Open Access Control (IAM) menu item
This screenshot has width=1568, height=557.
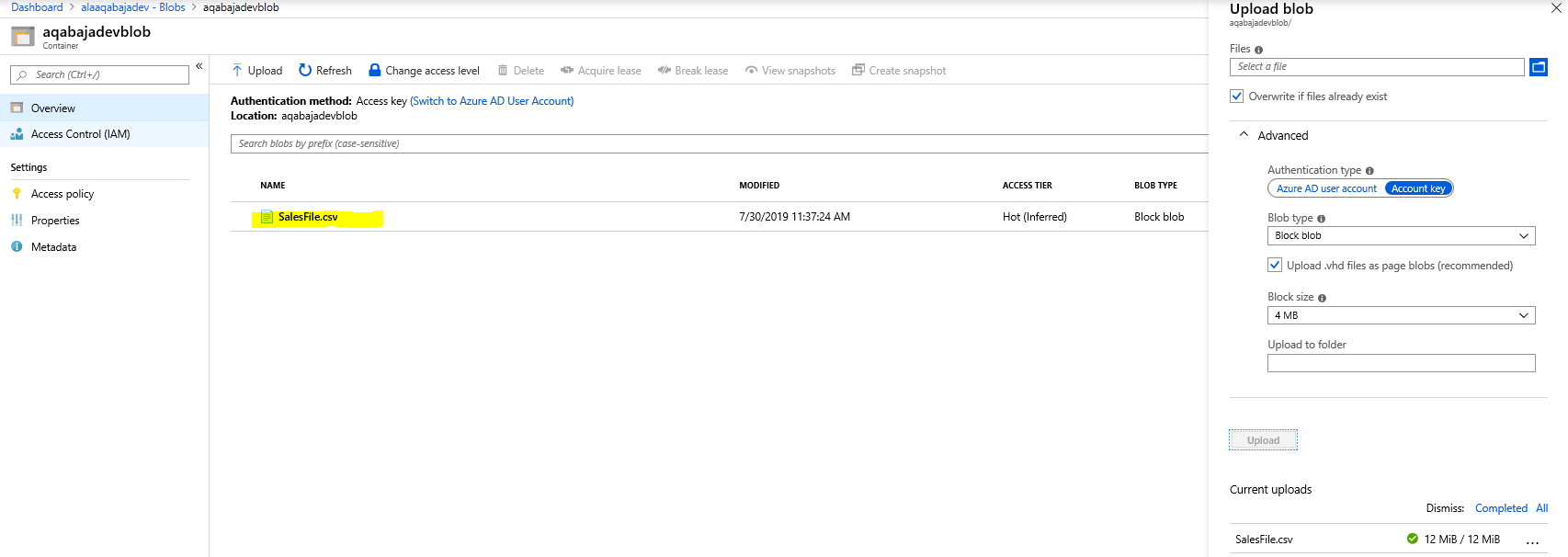tap(80, 134)
